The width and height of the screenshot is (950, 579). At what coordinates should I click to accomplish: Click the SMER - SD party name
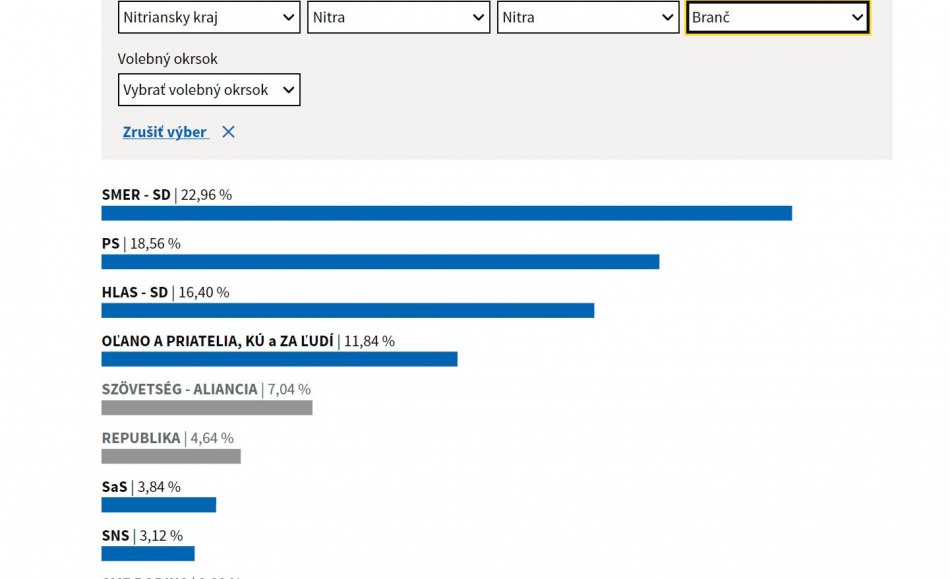coord(136,195)
